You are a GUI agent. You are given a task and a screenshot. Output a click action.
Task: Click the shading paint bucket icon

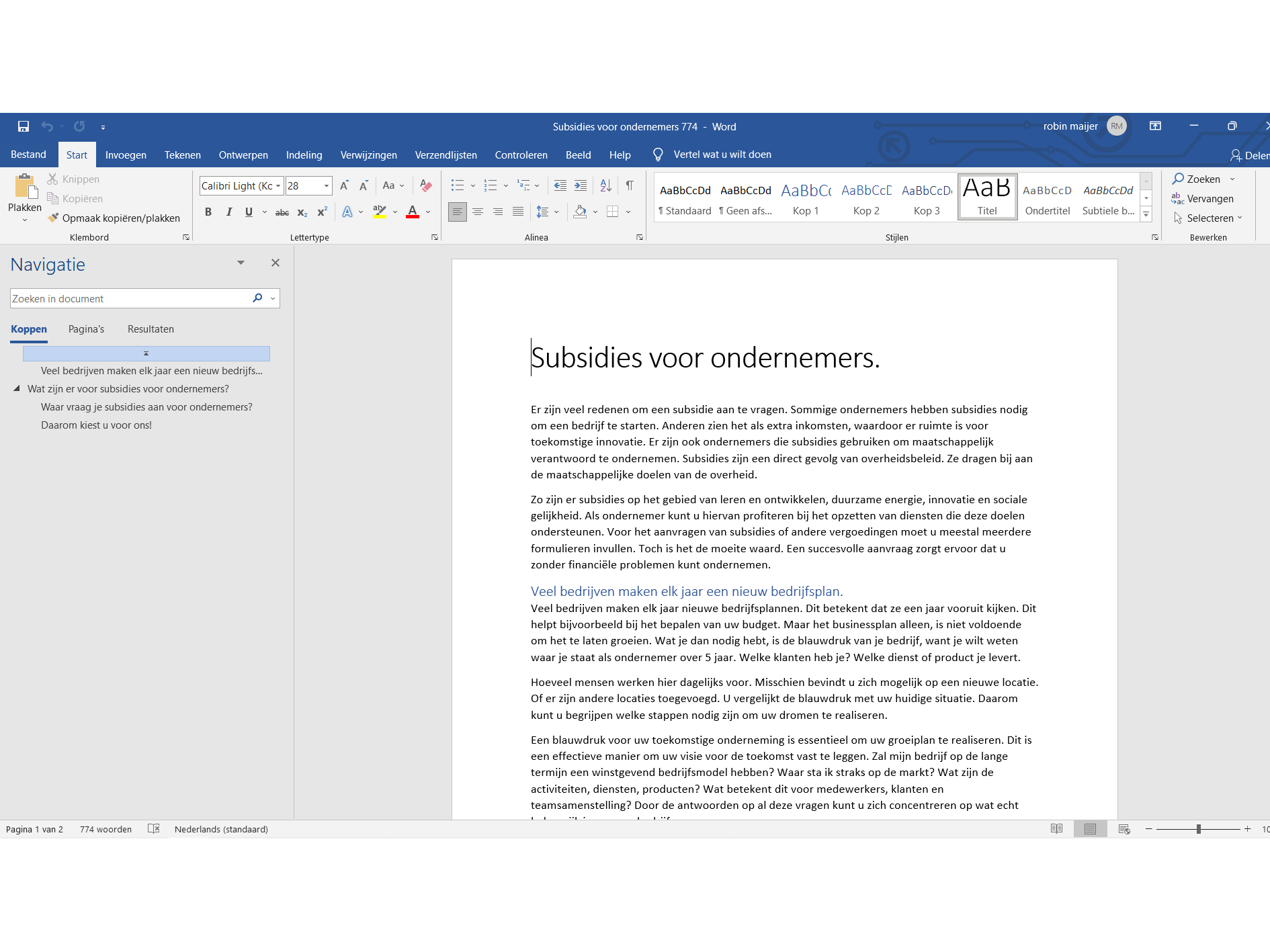580,212
